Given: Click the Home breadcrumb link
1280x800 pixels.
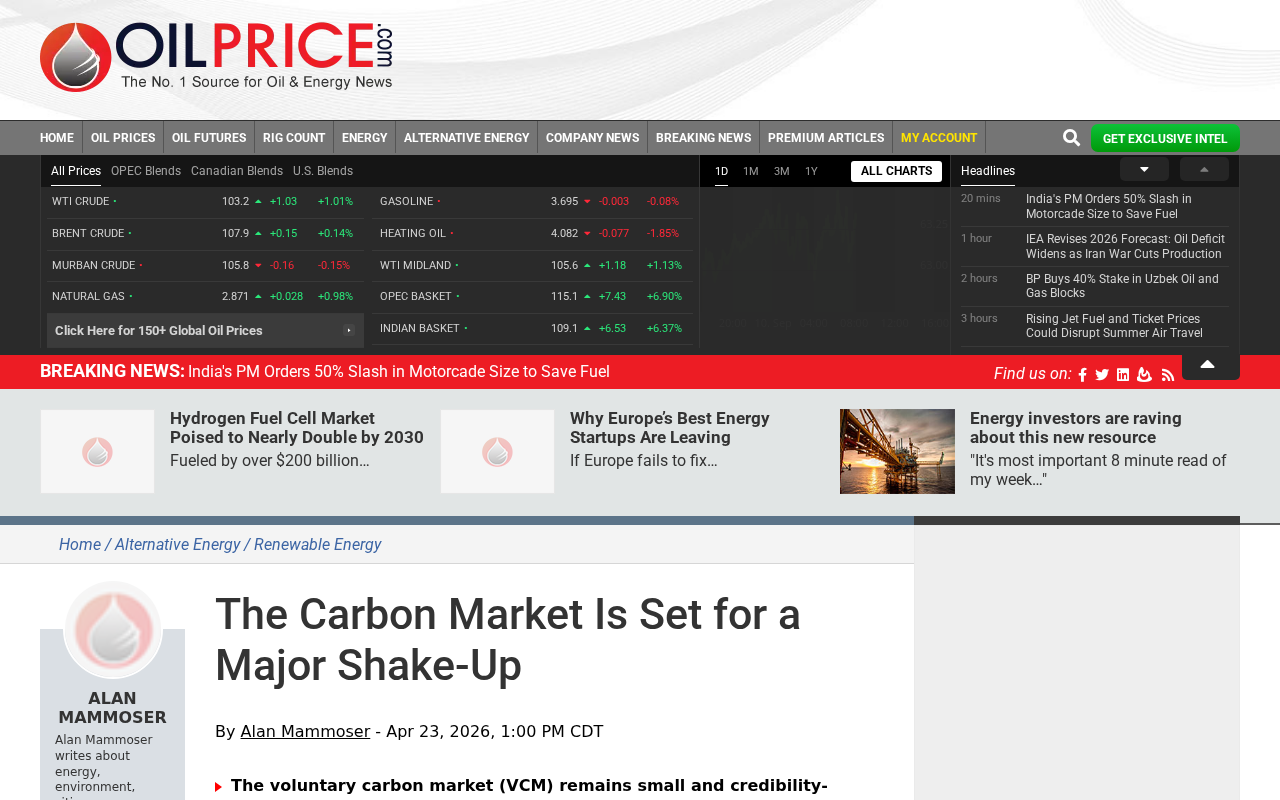Looking at the screenshot, I should (x=80, y=545).
